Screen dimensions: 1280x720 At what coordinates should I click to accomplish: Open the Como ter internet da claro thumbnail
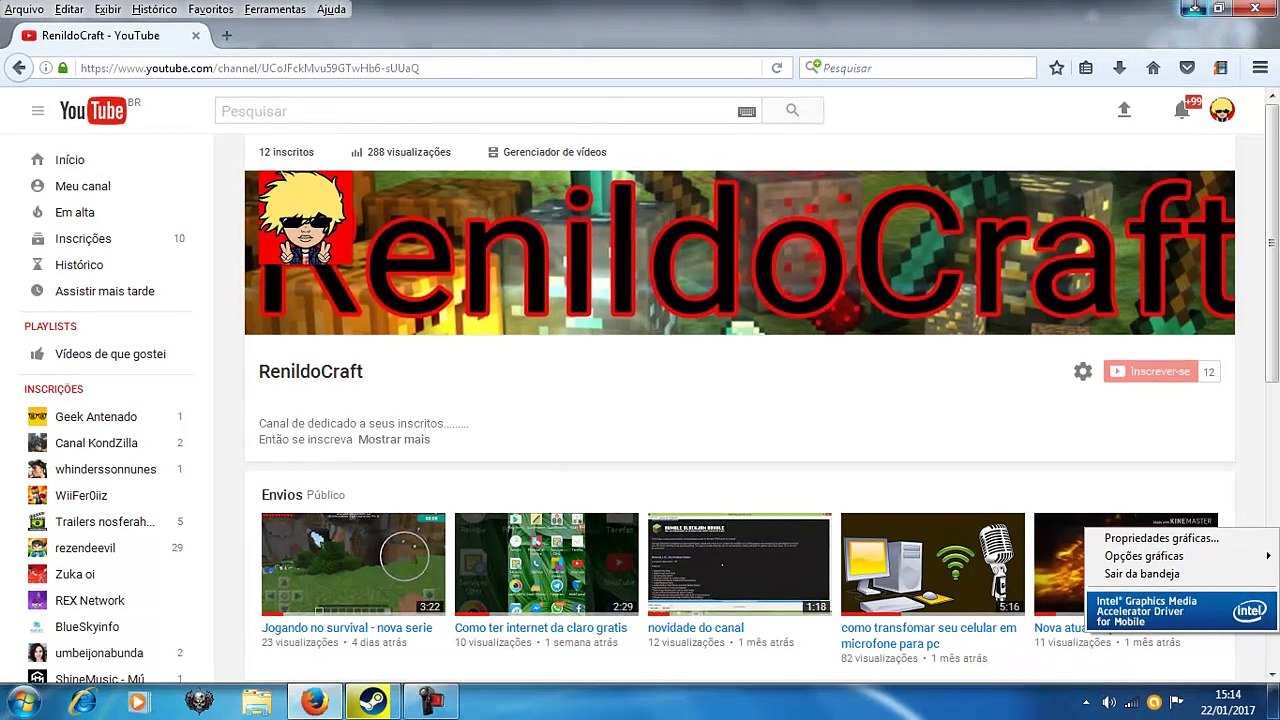coord(546,564)
